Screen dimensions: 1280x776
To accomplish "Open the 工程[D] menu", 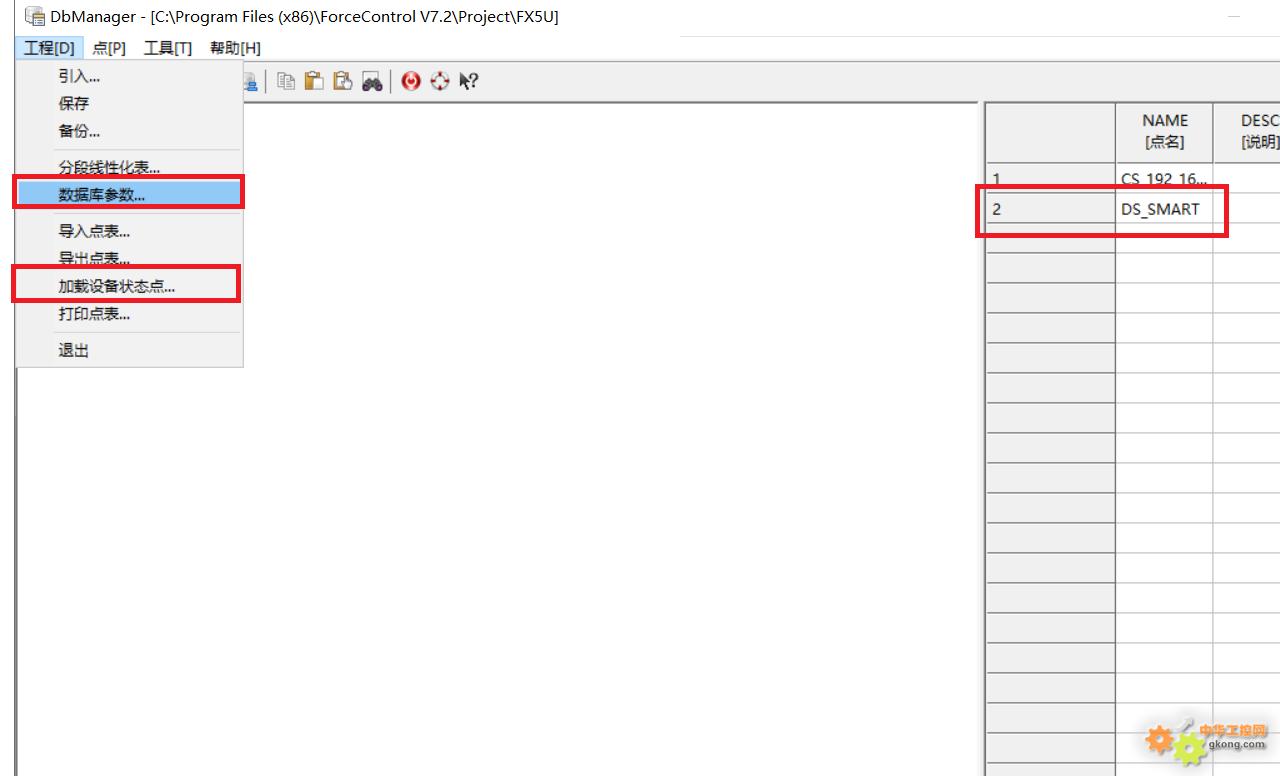I will pos(50,48).
